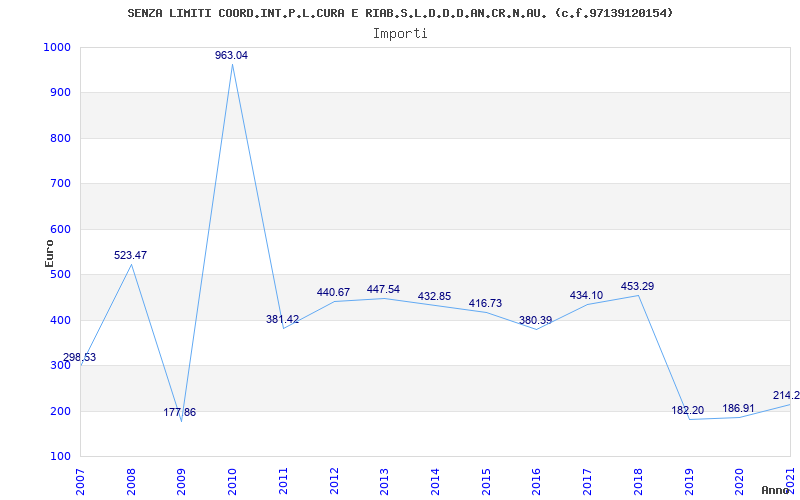This screenshot has width=800, height=500.
Task: Select the "Euro" y-axis title
Action: (49, 252)
